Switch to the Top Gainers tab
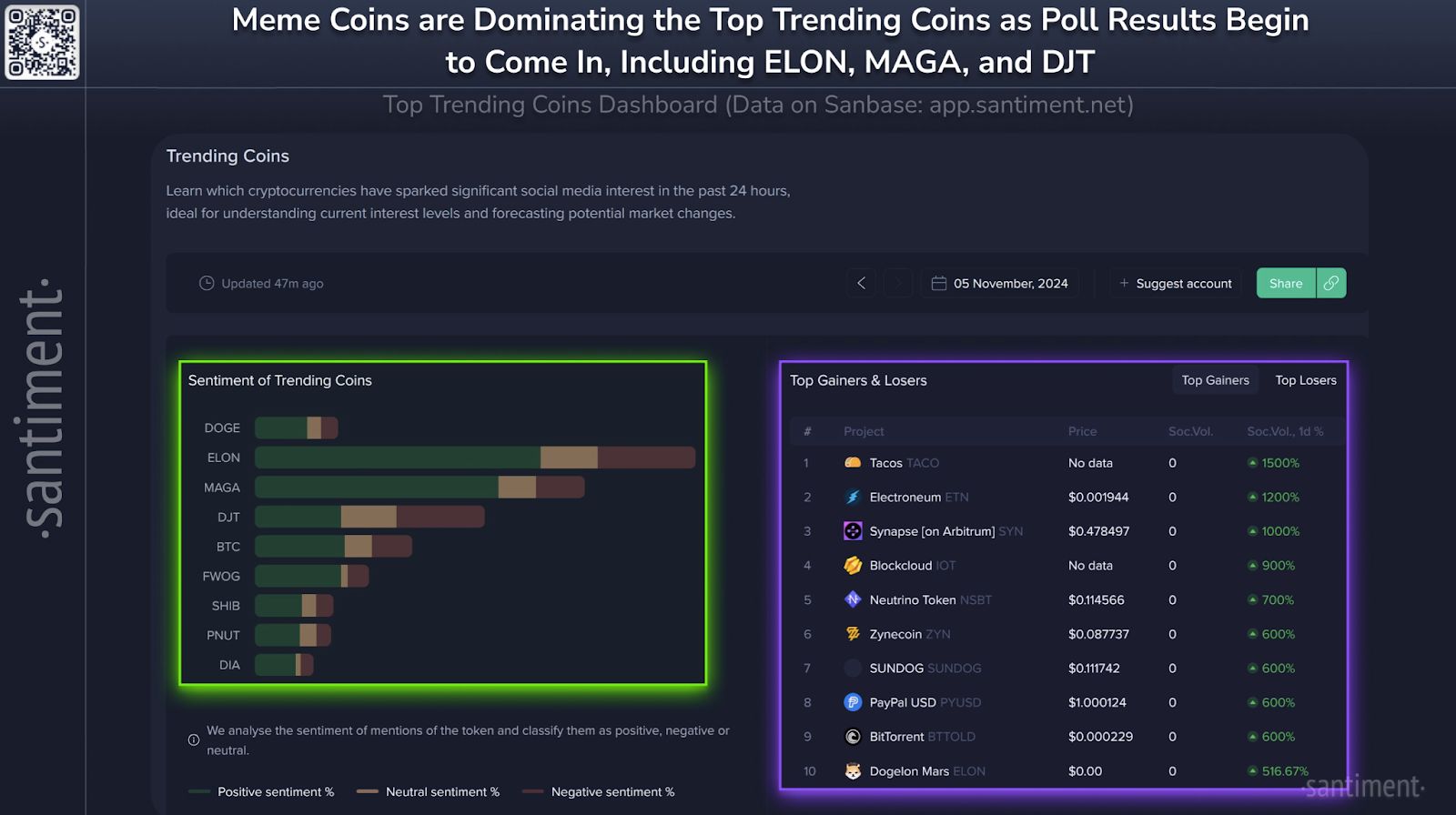Viewport: 1456px width, 815px height. coord(1215,380)
